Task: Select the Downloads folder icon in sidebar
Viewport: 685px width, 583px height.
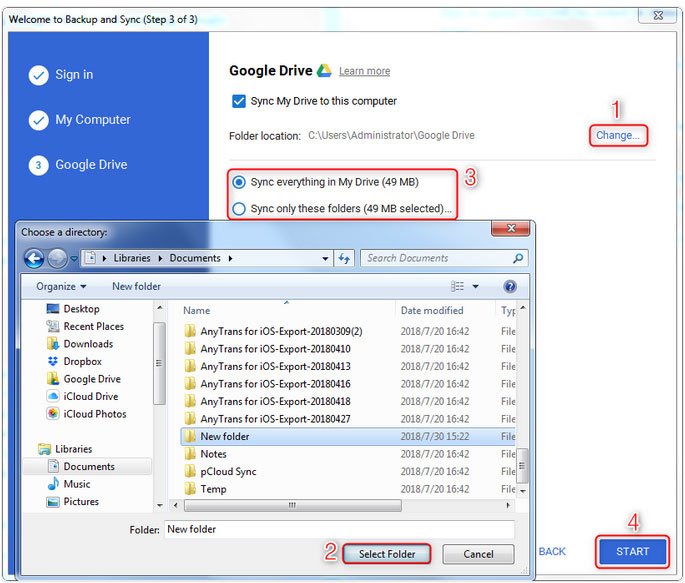Action: tap(53, 344)
